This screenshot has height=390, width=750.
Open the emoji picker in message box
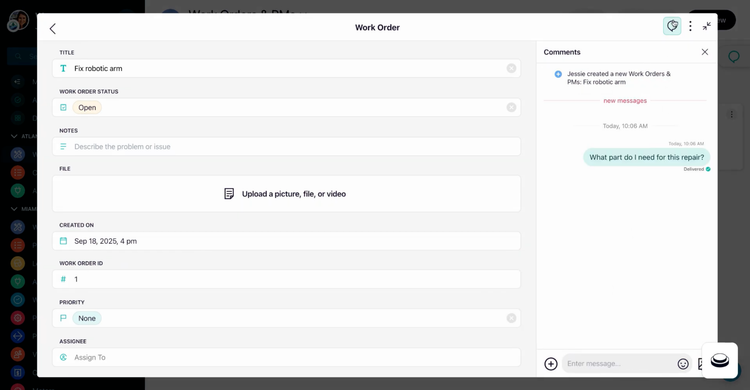pyautogui.click(x=683, y=364)
